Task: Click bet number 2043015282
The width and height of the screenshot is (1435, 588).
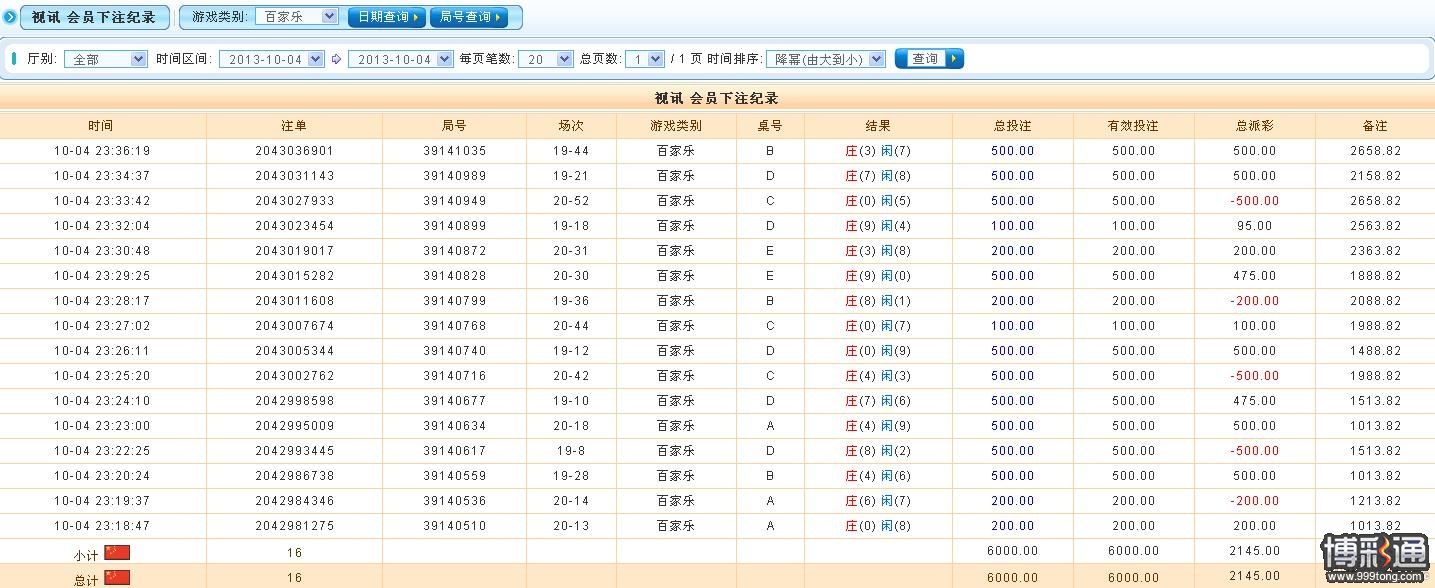Action: pyautogui.click(x=294, y=276)
